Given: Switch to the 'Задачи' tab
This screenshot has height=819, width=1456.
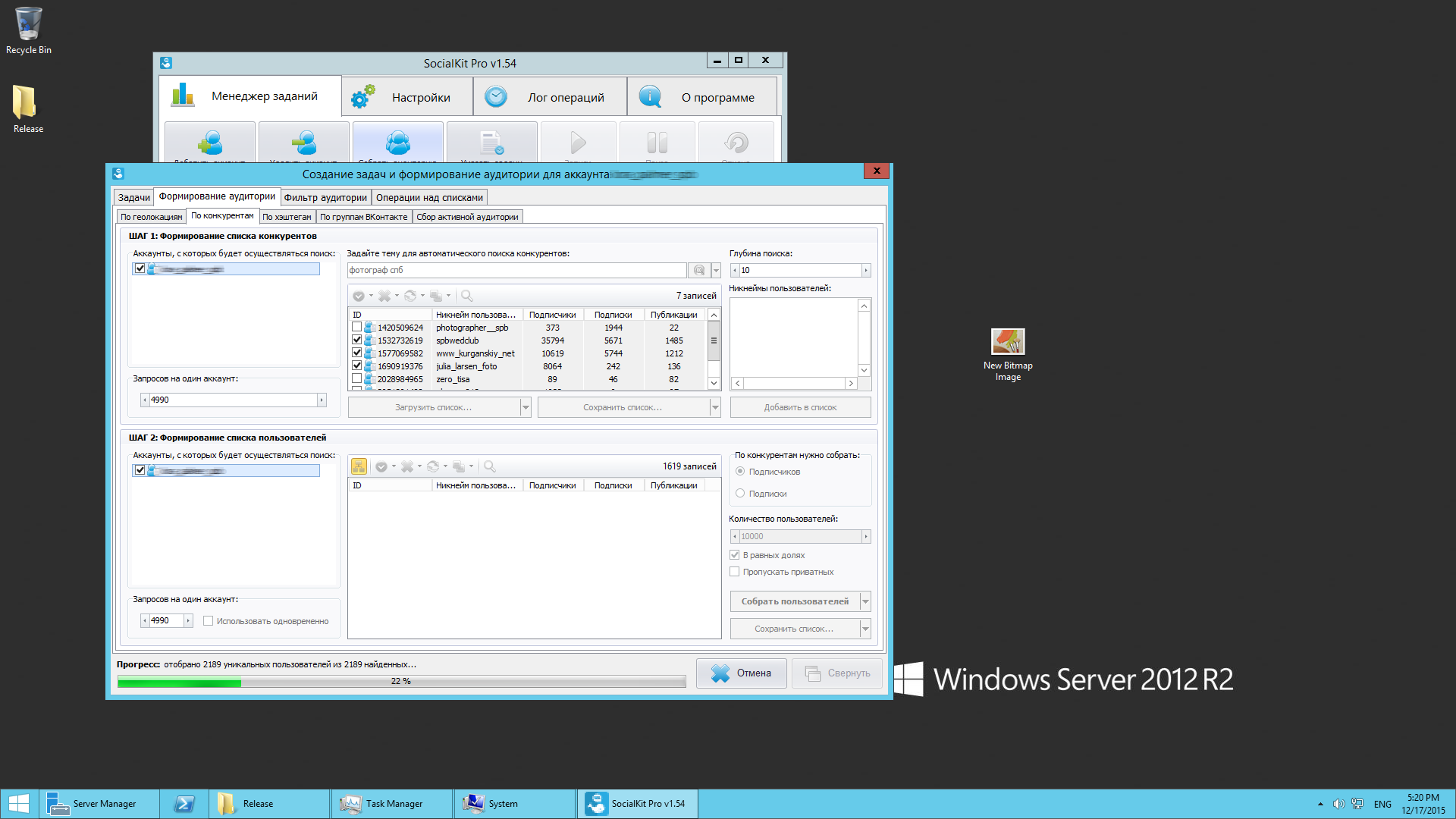Looking at the screenshot, I should 134,198.
